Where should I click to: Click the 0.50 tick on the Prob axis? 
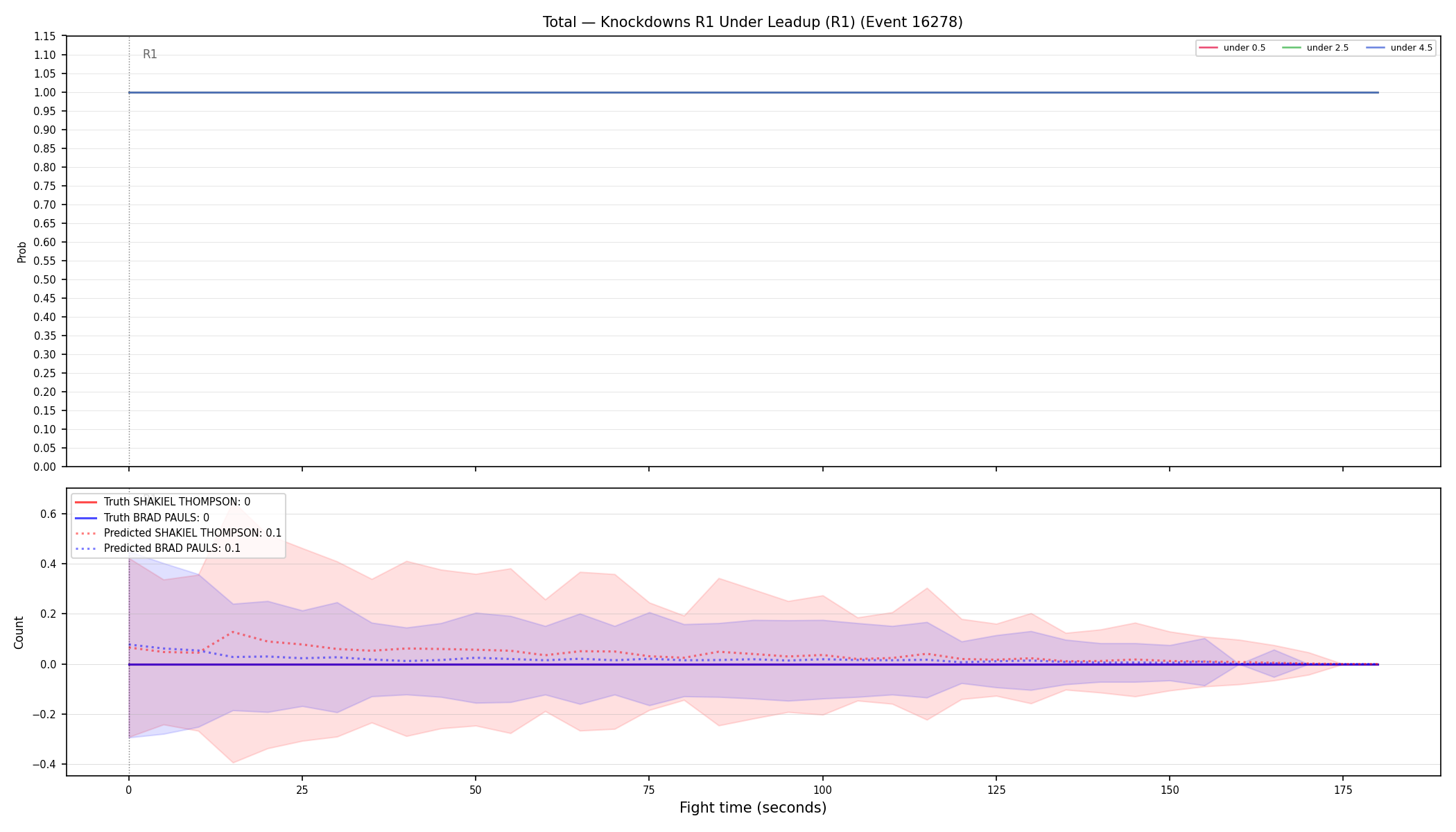pyautogui.click(x=45, y=279)
